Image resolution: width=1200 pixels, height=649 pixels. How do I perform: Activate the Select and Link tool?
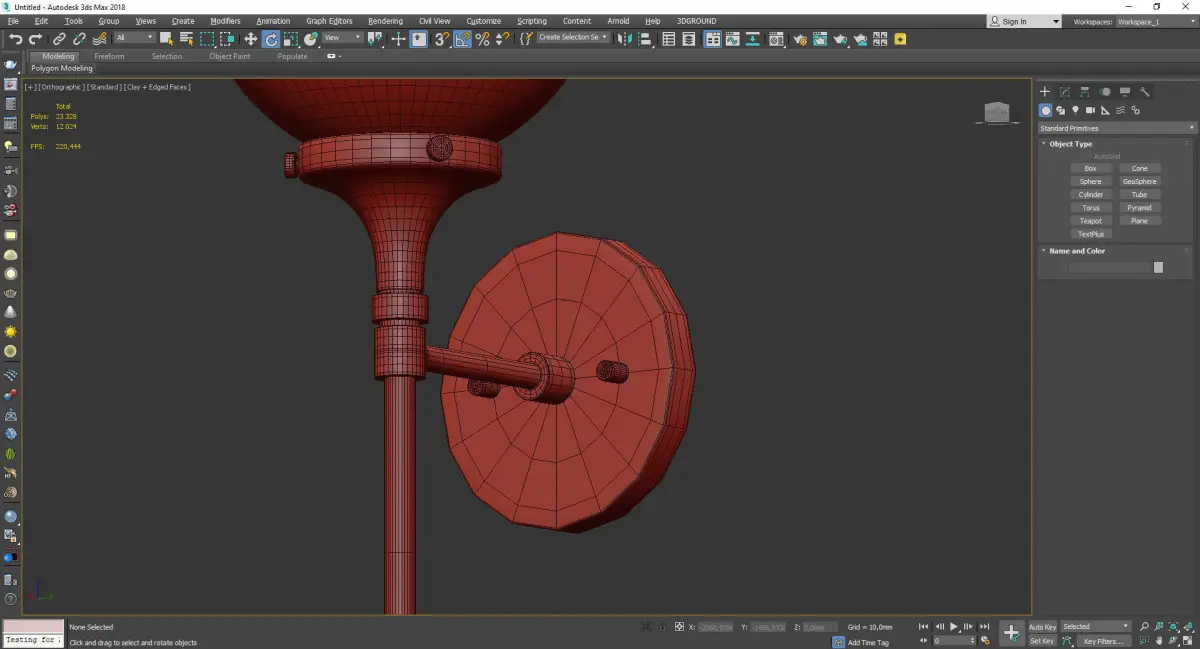tap(60, 39)
